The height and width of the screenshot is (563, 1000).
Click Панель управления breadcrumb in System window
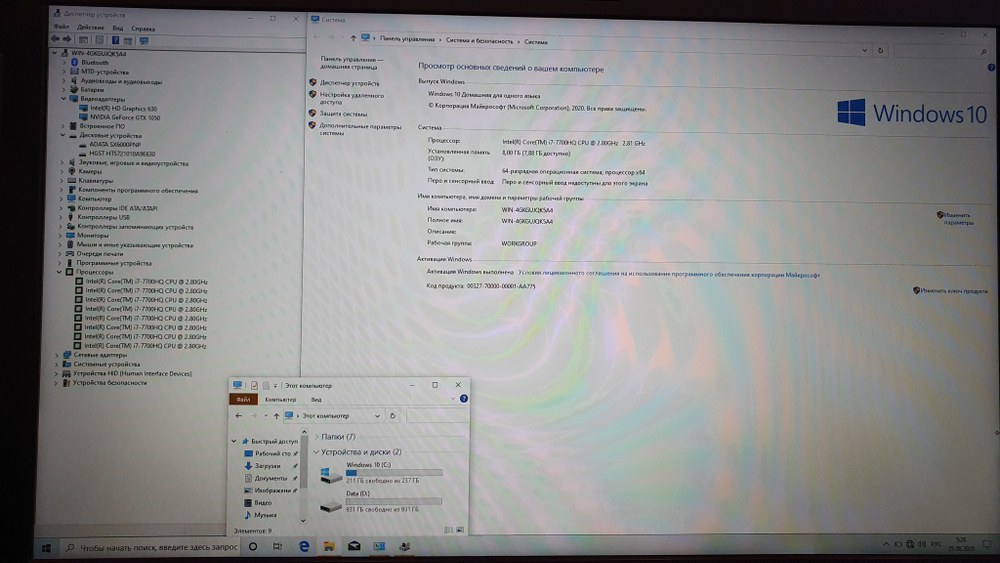click(407, 39)
